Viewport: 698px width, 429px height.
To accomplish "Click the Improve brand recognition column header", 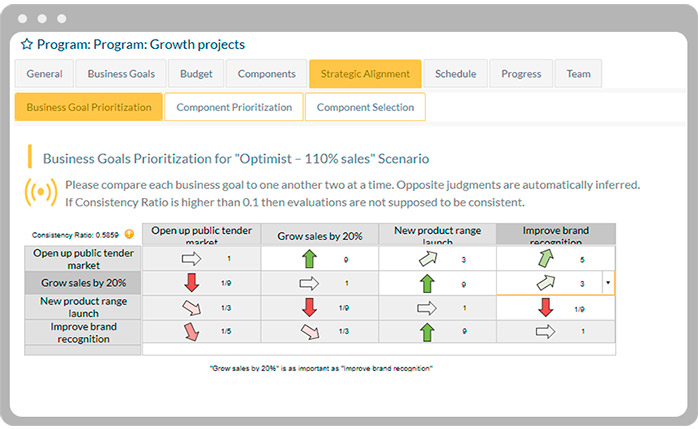I will [556, 234].
